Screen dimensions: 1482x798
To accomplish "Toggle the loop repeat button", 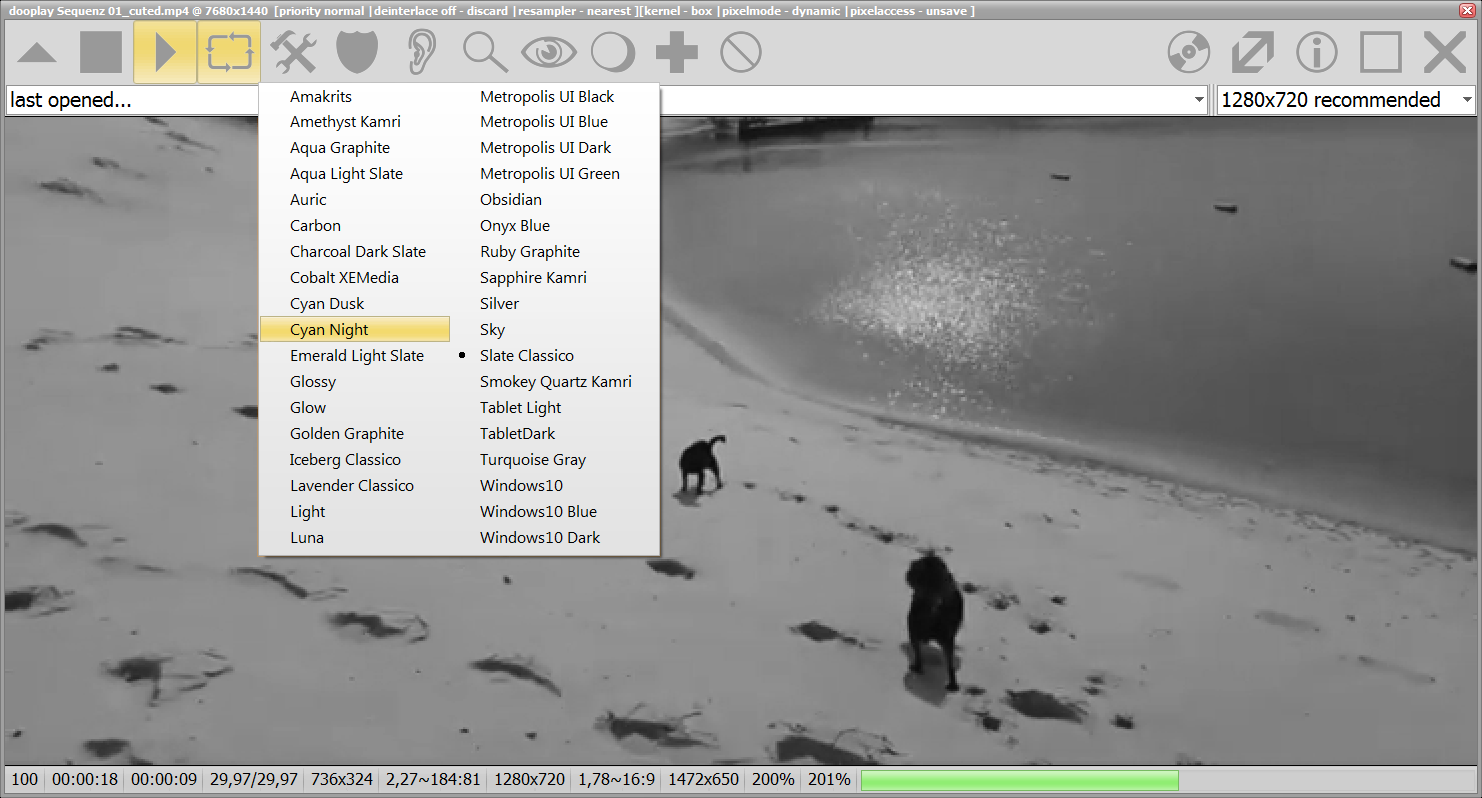I will [x=229, y=52].
